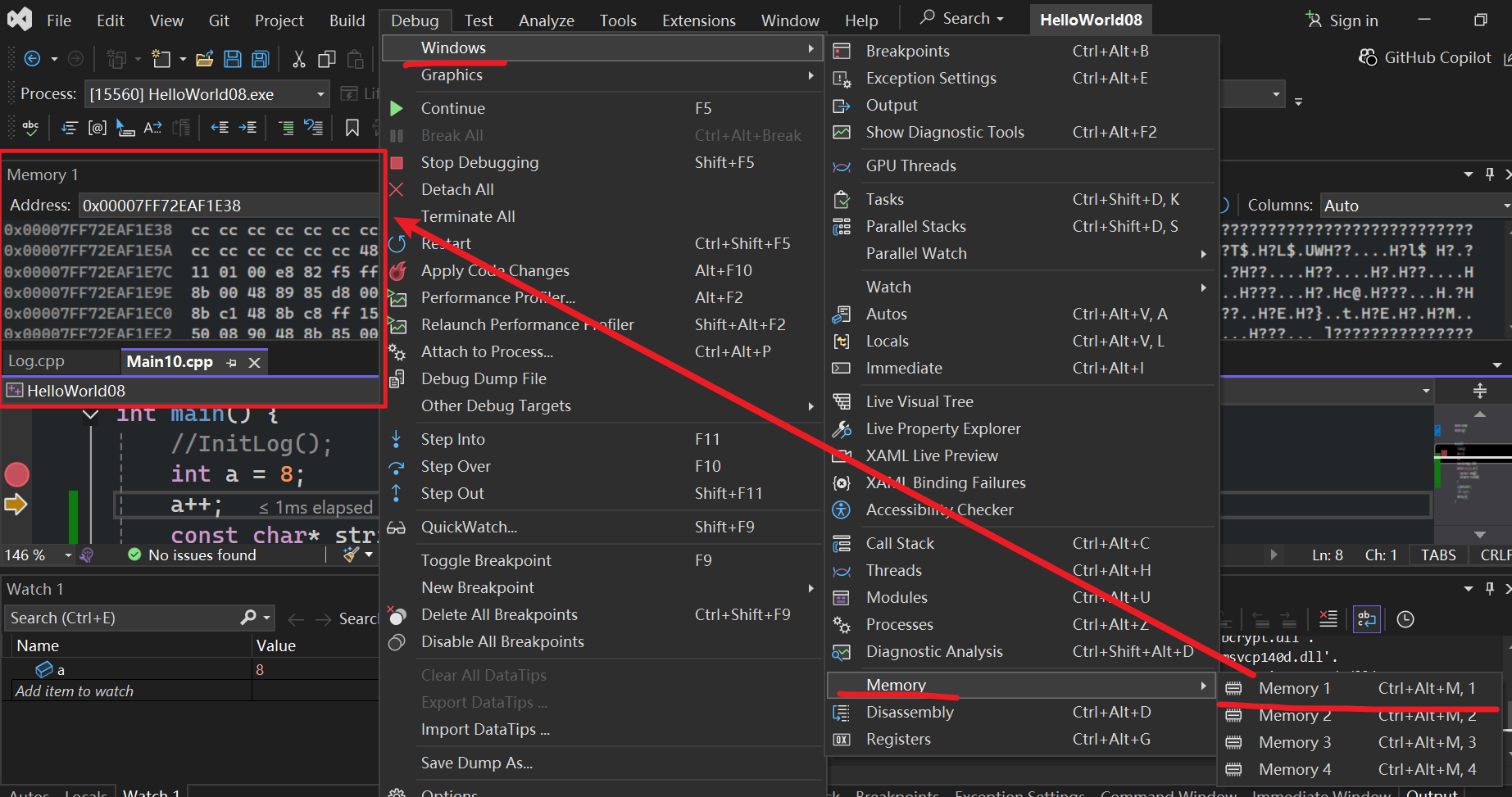
Task: Toggle word wrap in the Output panel
Action: tap(1367, 619)
